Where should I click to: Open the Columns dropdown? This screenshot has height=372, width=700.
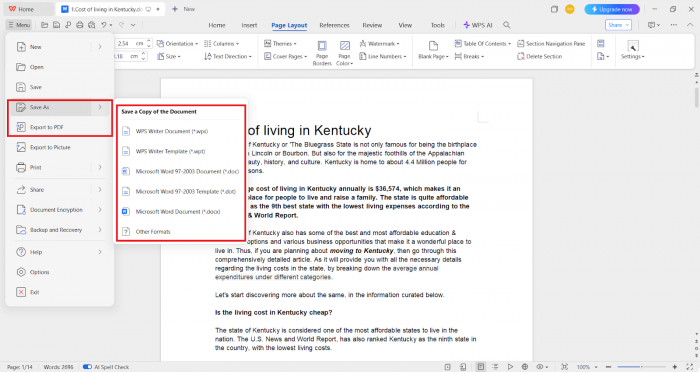tap(221, 43)
